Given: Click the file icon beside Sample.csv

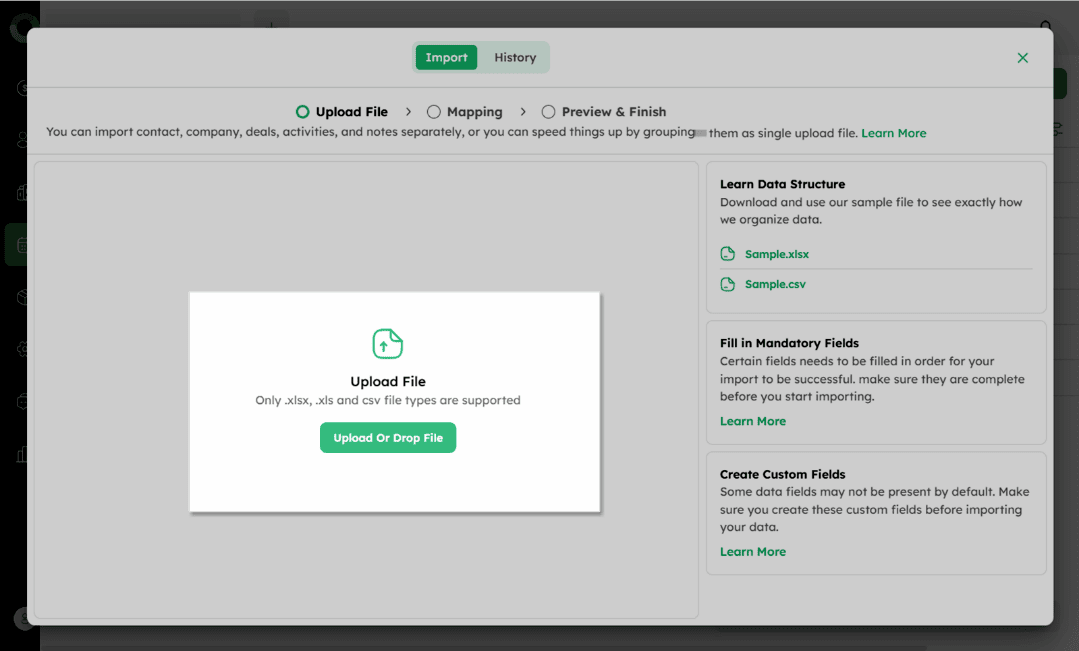Looking at the screenshot, I should point(728,284).
